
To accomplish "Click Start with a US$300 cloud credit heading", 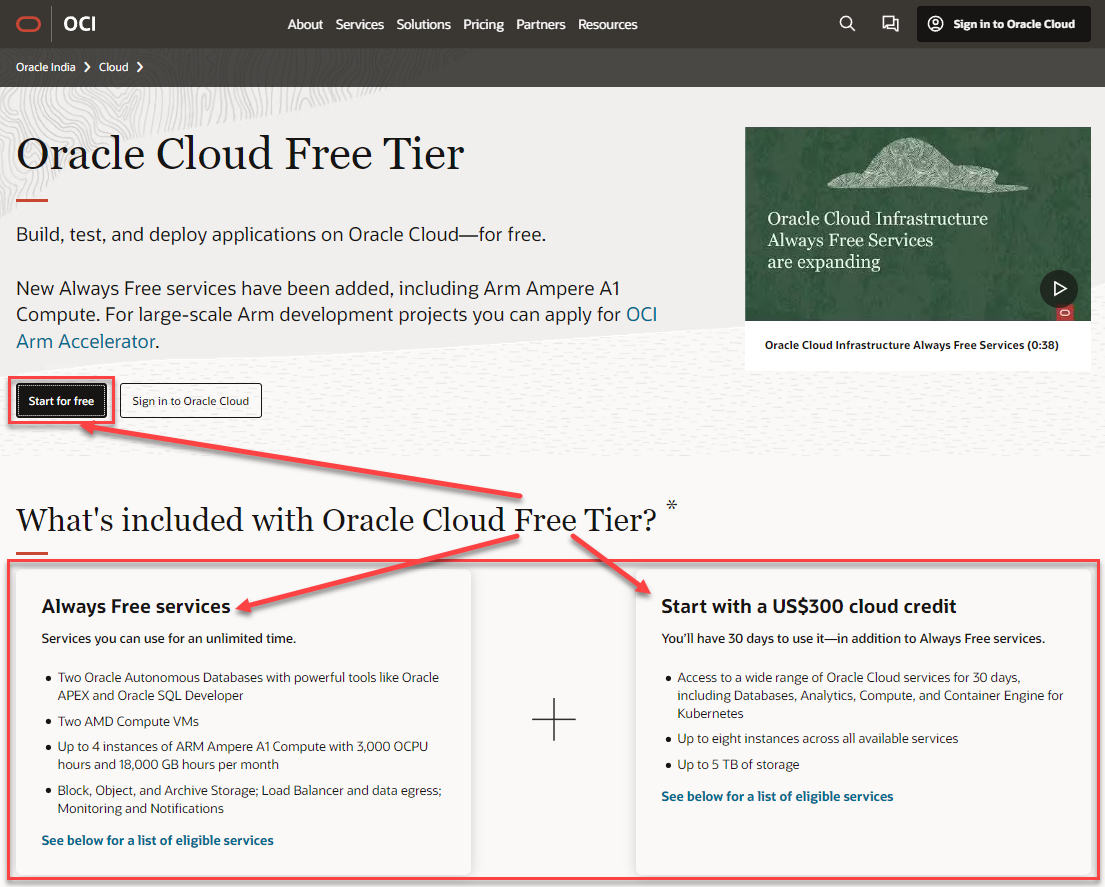I will pos(808,607).
